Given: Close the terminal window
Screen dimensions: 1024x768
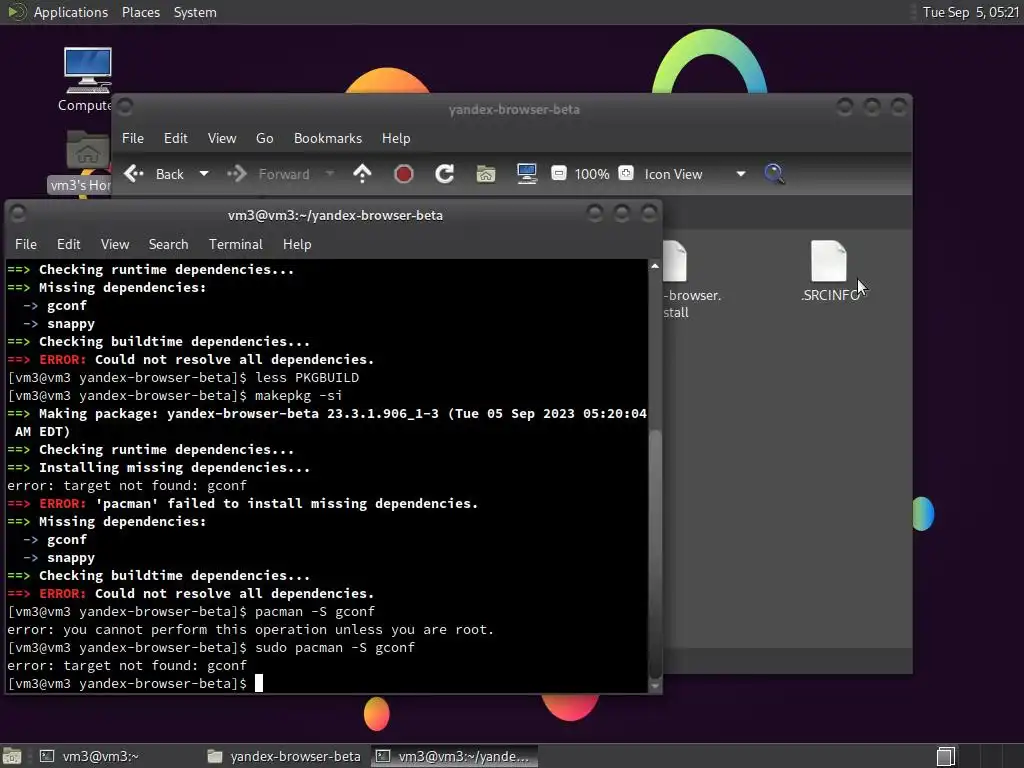Looking at the screenshot, I should (x=648, y=213).
